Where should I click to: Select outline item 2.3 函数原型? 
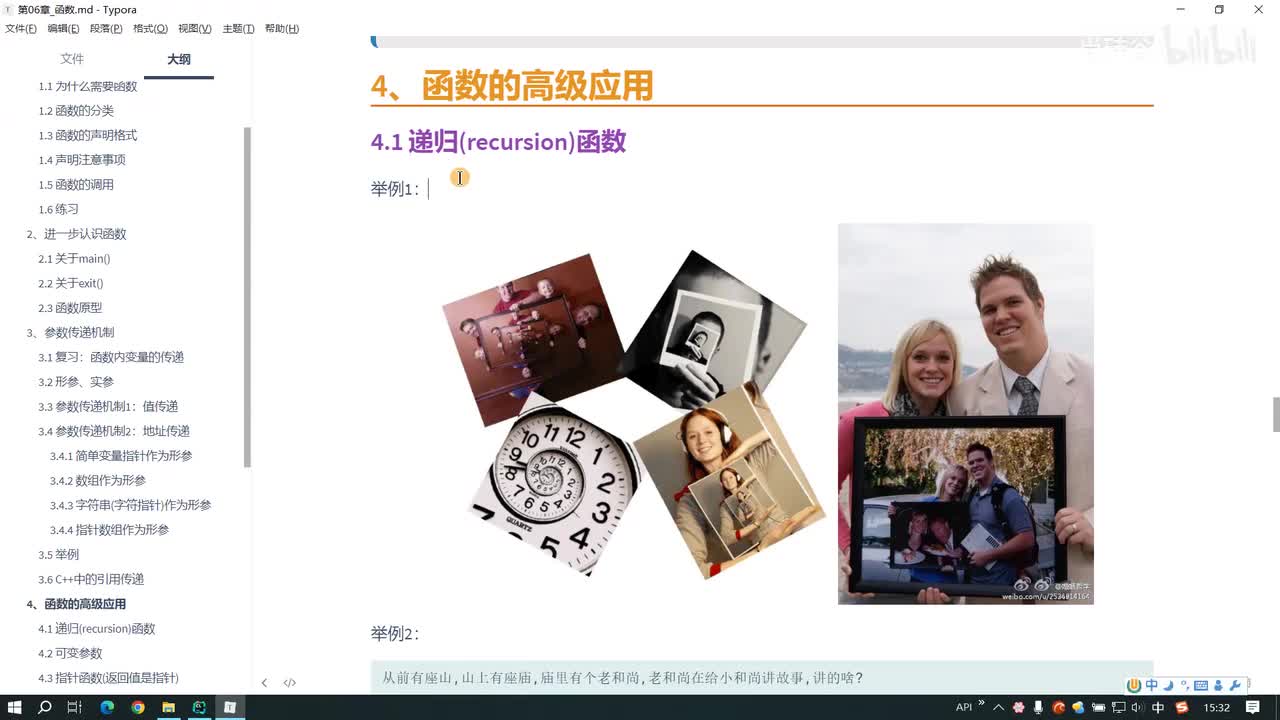tap(70, 308)
